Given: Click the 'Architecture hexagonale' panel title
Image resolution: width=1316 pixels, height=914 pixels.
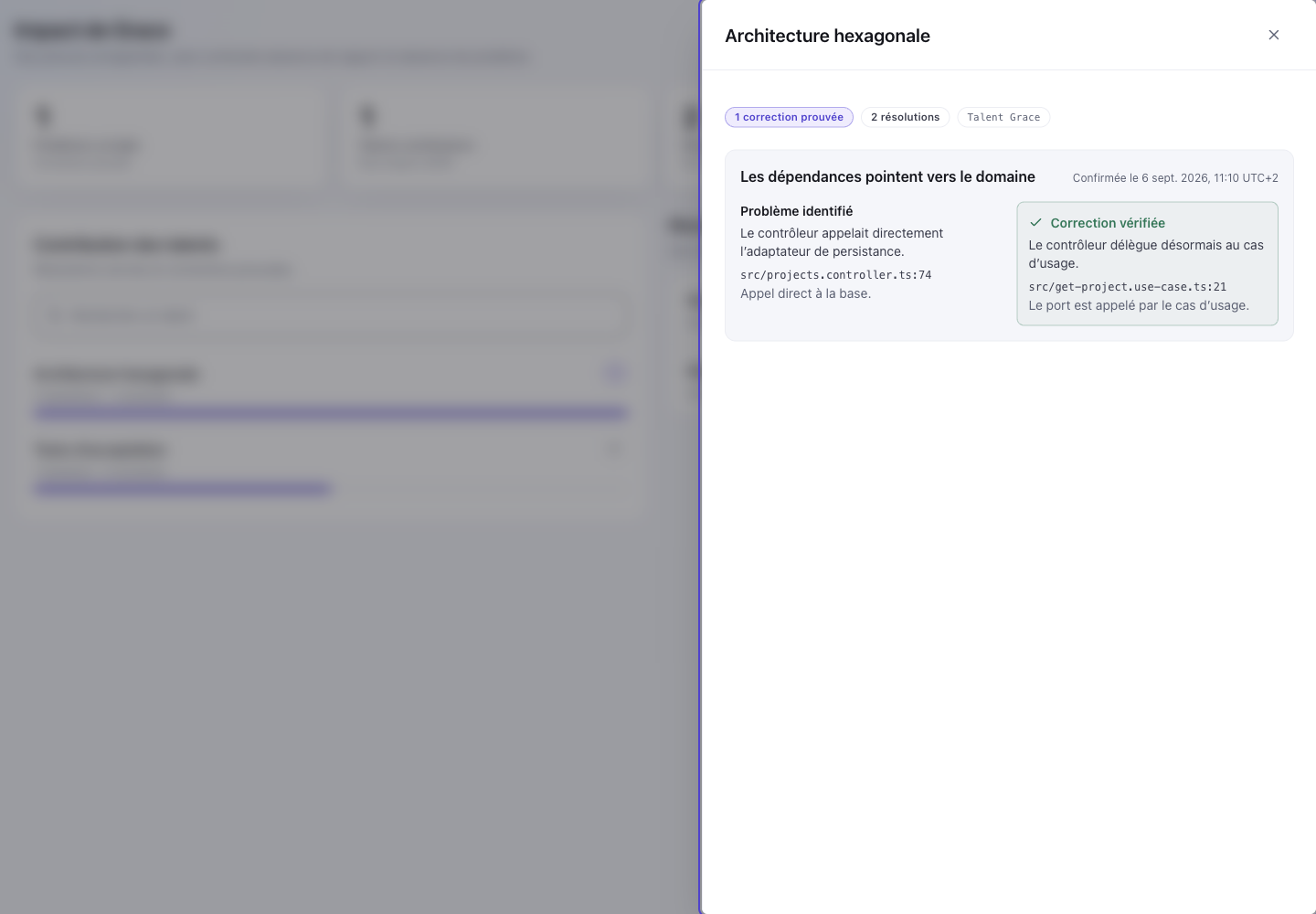Looking at the screenshot, I should 827,36.
